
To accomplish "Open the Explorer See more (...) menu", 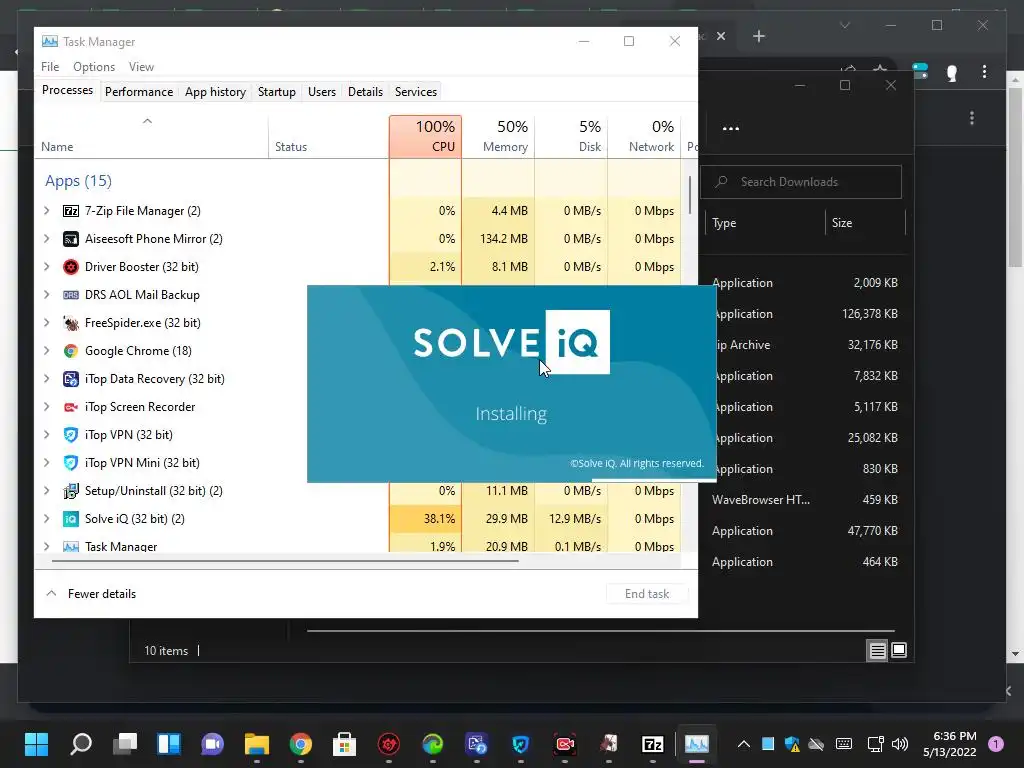I will pos(731,129).
